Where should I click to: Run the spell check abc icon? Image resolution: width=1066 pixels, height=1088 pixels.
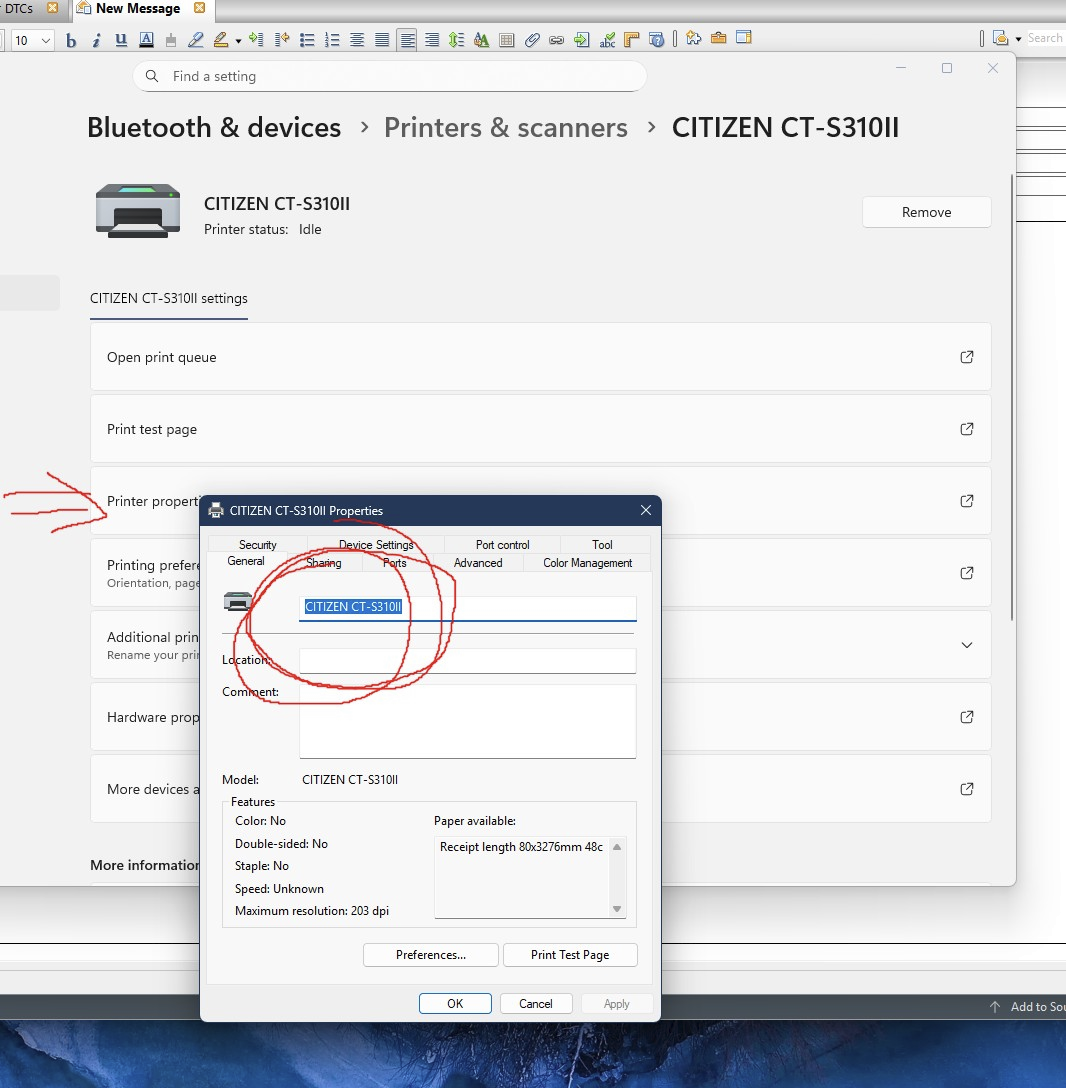pyautogui.click(x=607, y=40)
